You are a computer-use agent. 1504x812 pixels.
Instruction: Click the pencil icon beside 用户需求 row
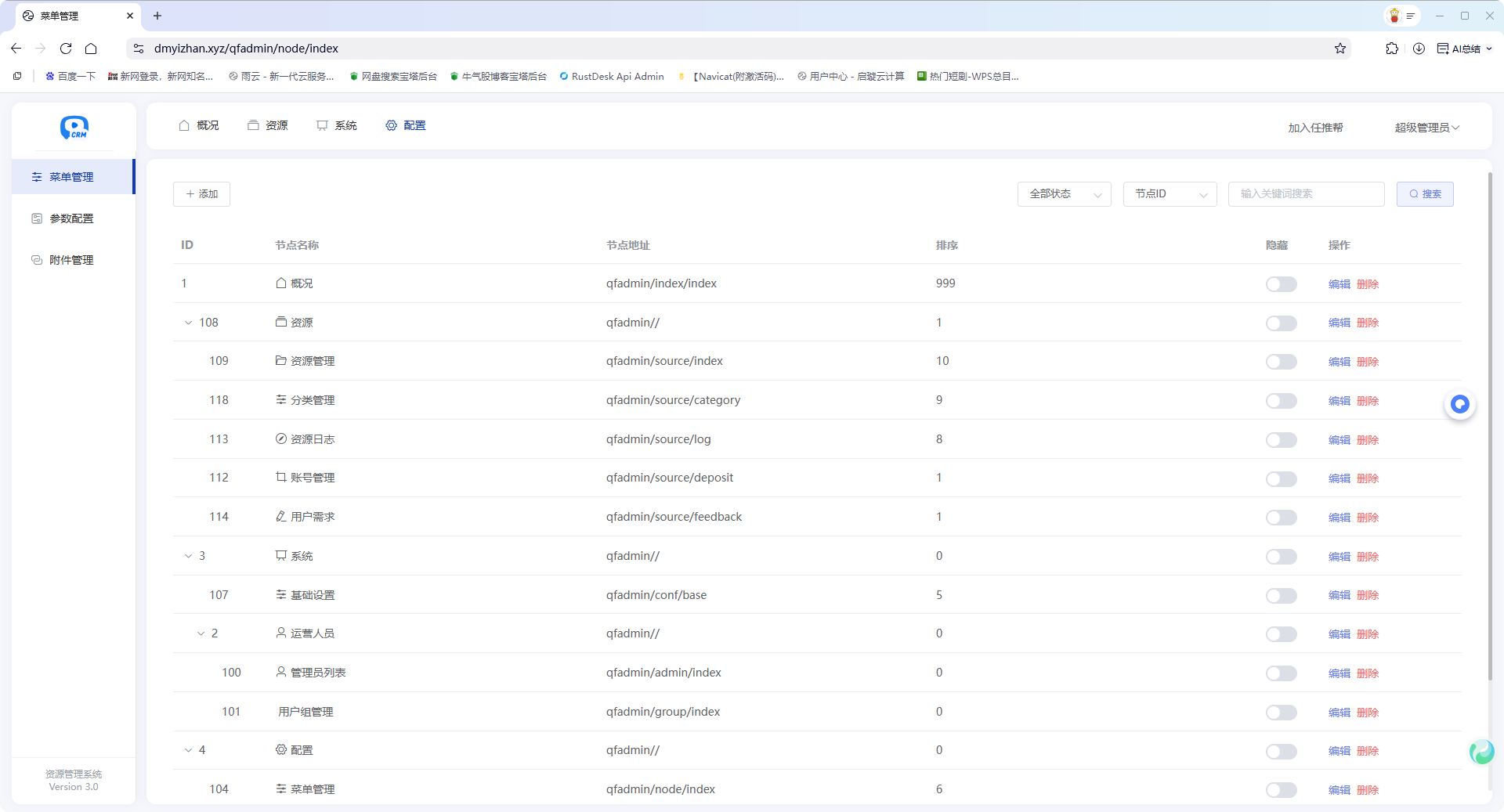[x=281, y=517]
